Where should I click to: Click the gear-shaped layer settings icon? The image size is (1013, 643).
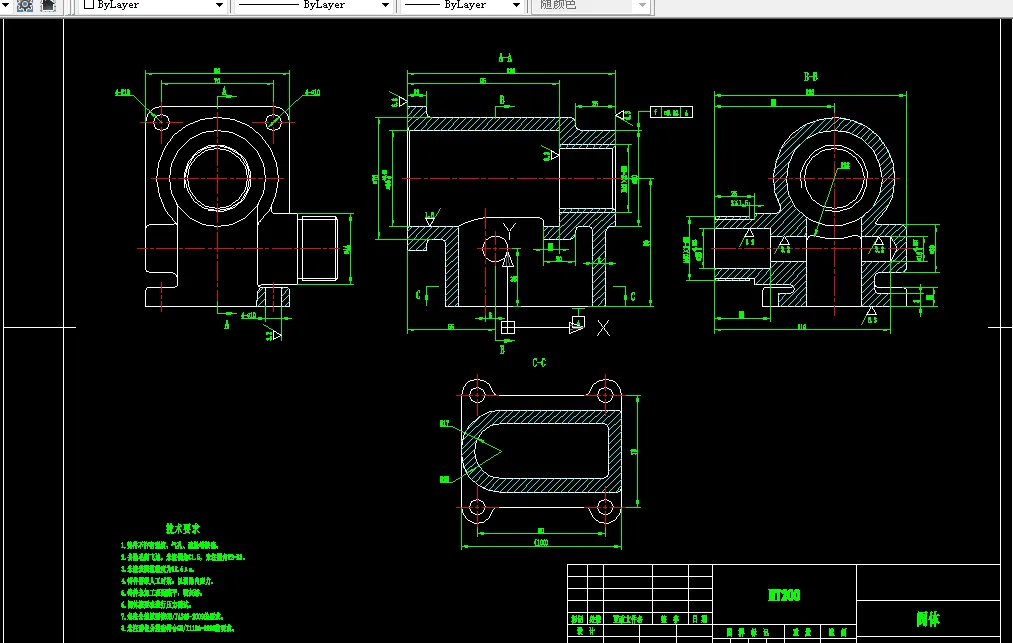(25, 5)
